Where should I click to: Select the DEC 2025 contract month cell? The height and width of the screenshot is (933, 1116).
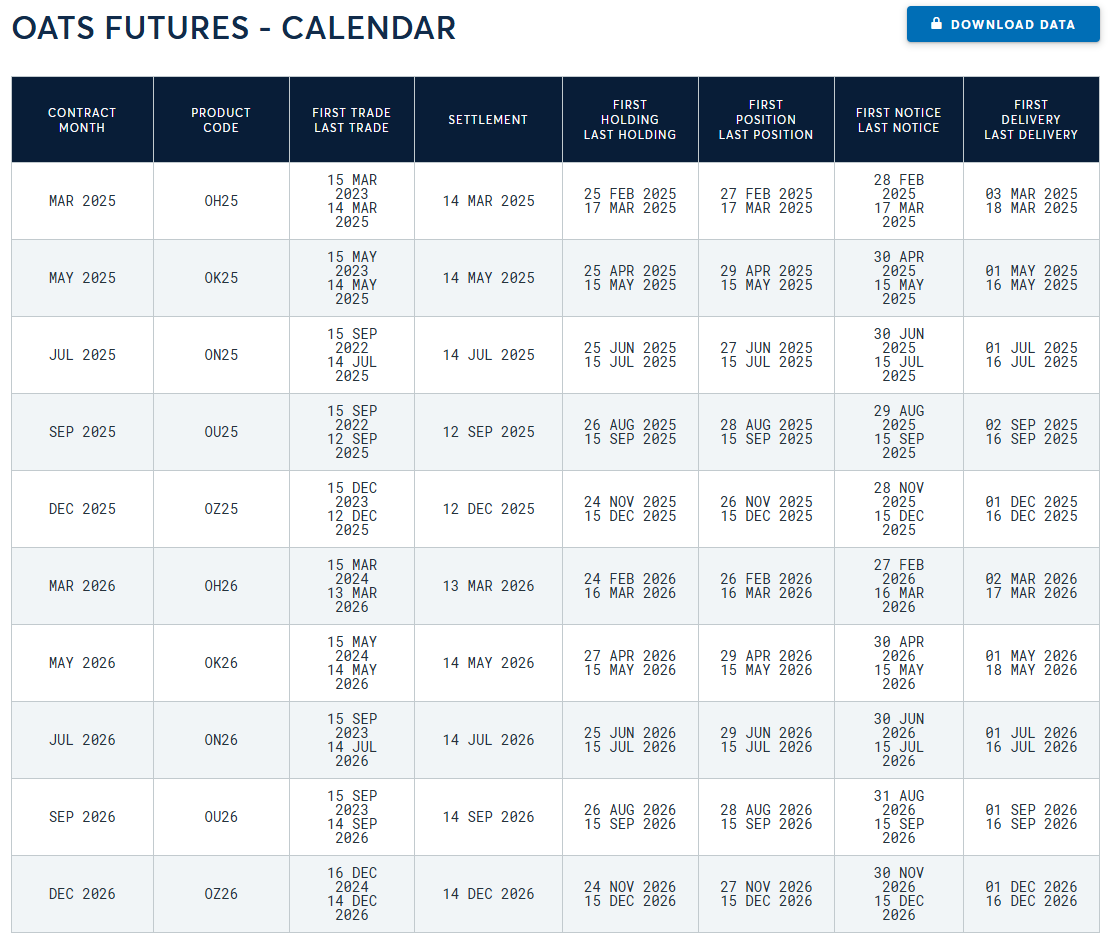(x=82, y=509)
